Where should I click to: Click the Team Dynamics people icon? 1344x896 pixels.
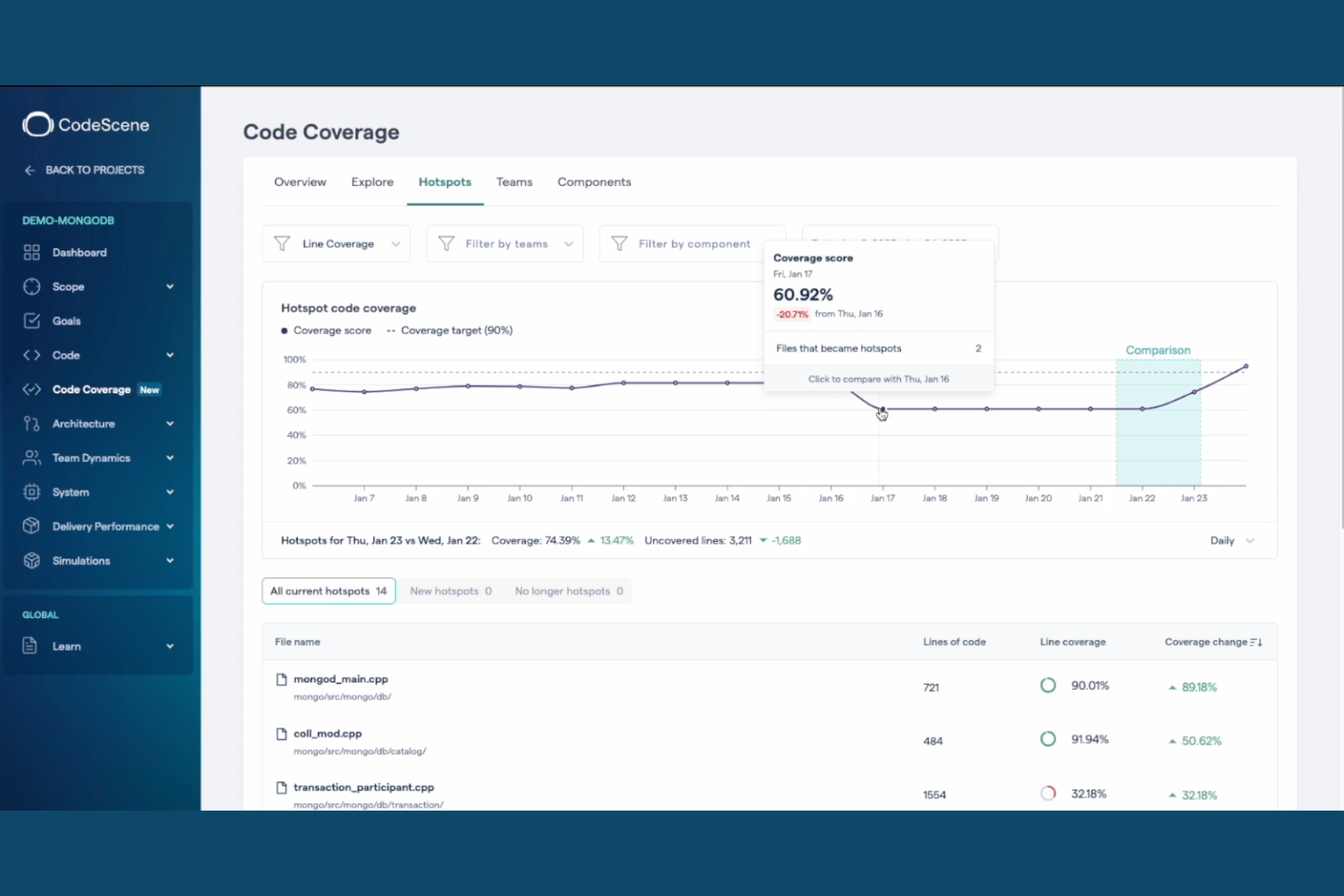point(32,458)
